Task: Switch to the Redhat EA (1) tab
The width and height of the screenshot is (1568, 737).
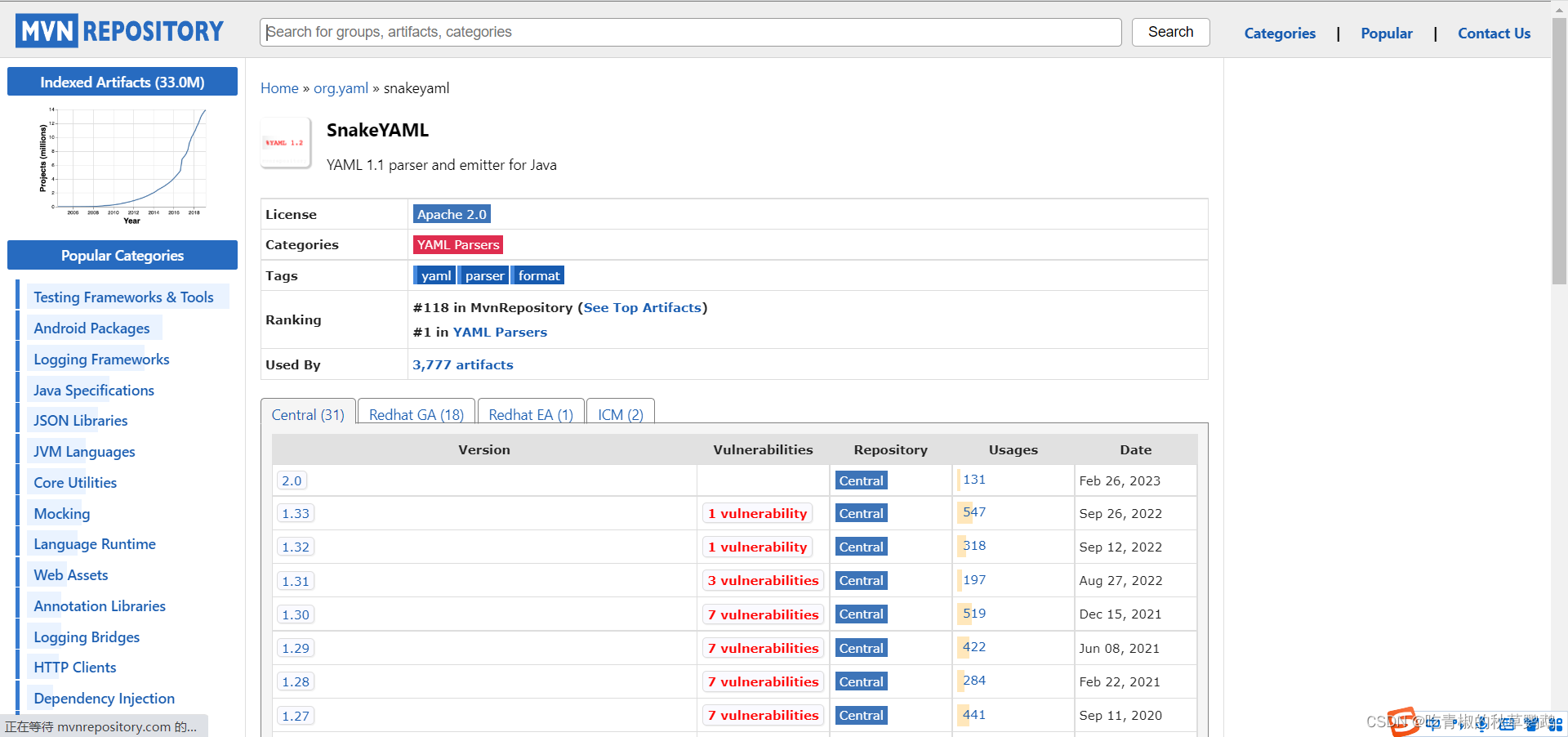Action: click(531, 414)
